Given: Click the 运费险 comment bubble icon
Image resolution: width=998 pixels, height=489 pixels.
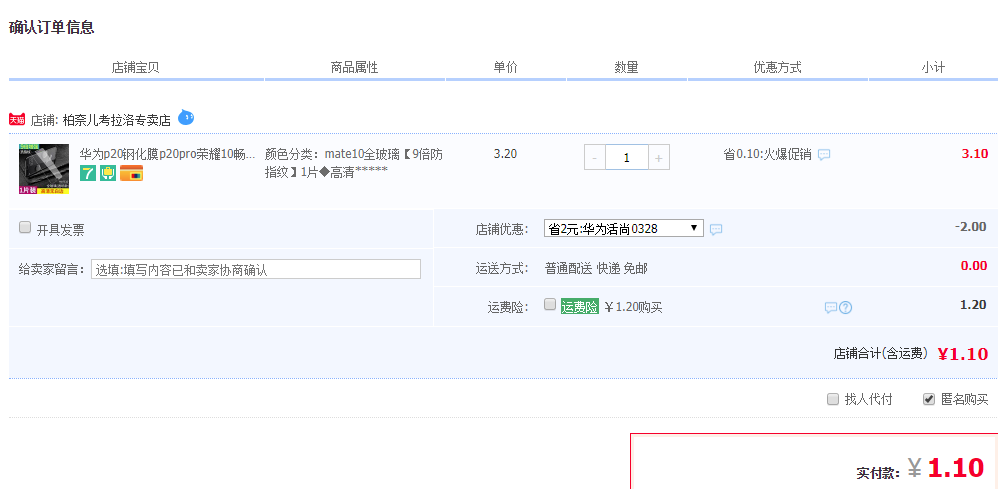Looking at the screenshot, I should [x=831, y=308].
